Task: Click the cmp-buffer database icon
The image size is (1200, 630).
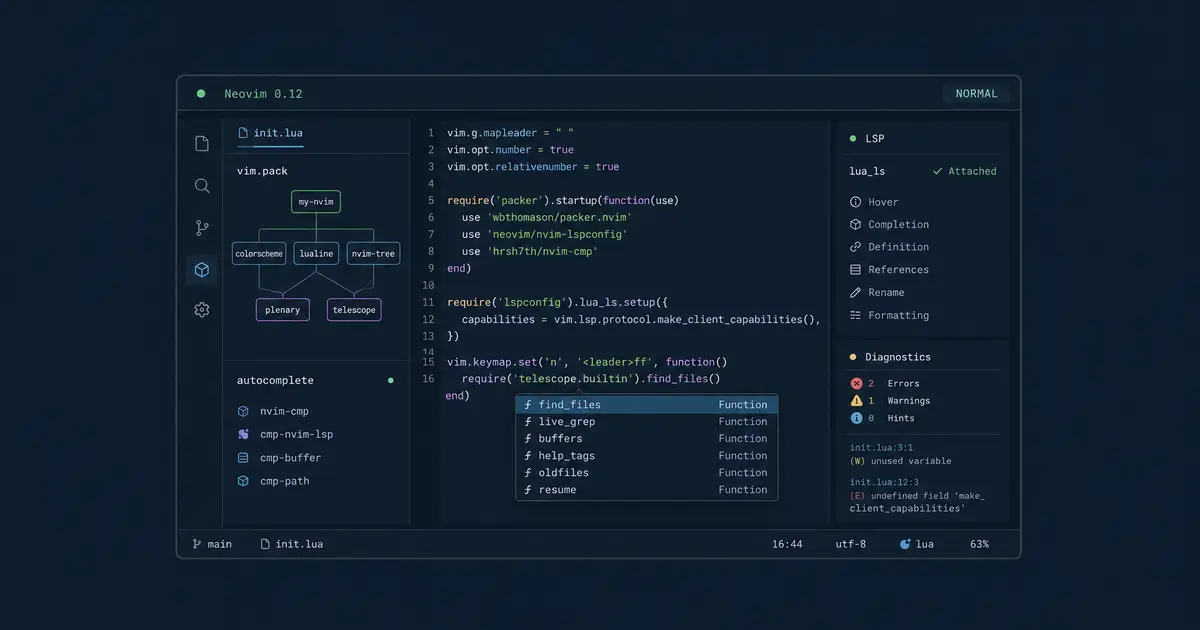Action: [243, 458]
